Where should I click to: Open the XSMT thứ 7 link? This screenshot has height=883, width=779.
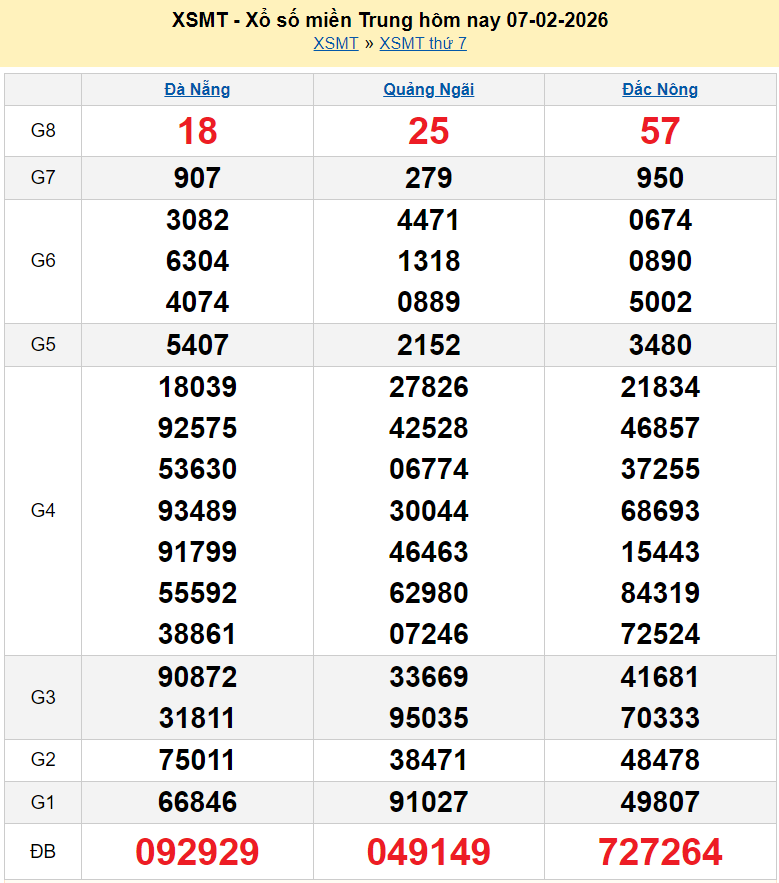click(x=423, y=43)
